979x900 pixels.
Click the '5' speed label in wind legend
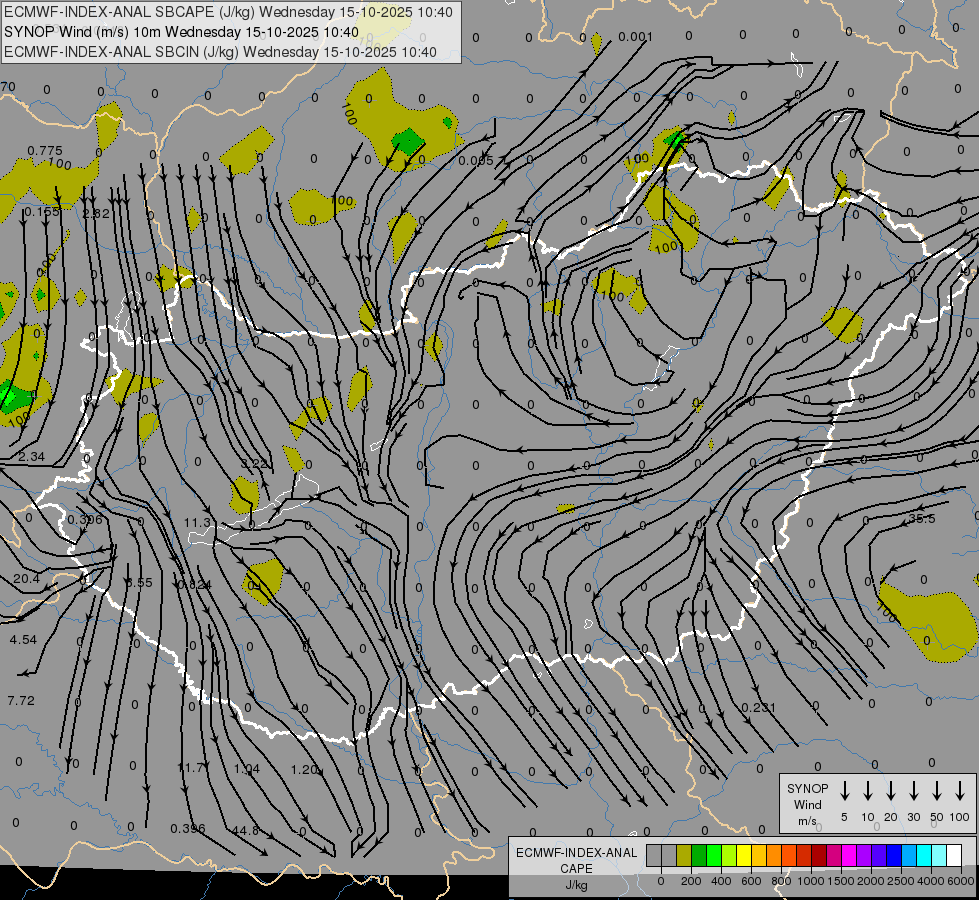click(844, 817)
